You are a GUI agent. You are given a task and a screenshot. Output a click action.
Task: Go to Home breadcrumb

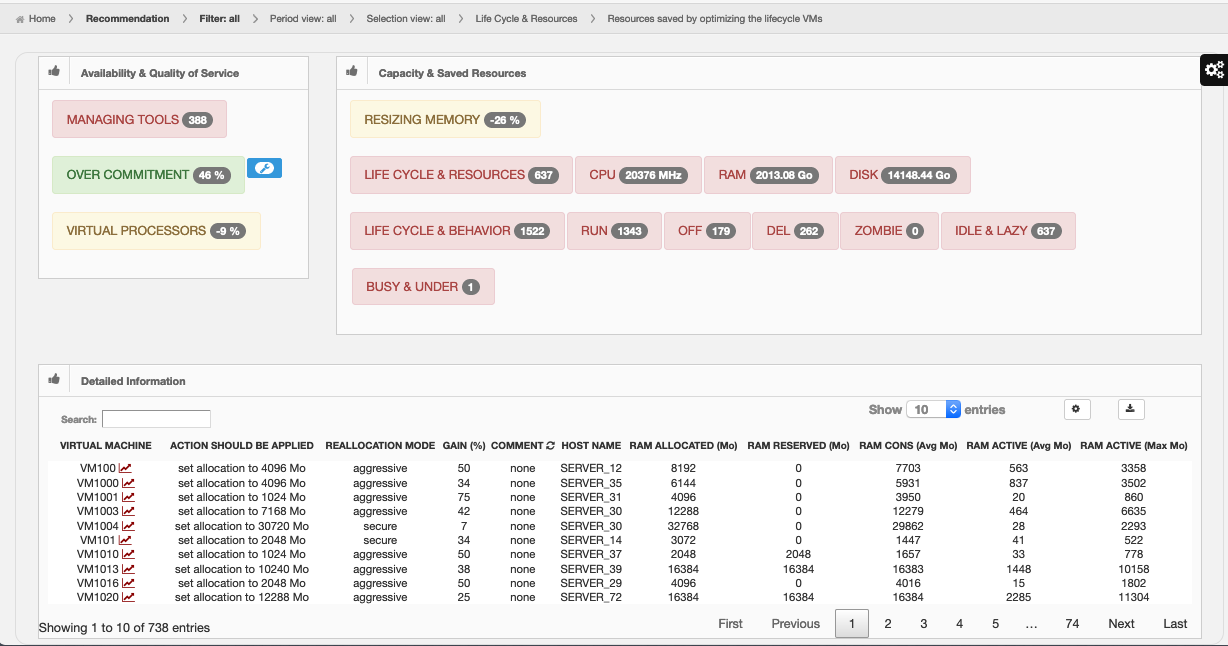(36, 18)
